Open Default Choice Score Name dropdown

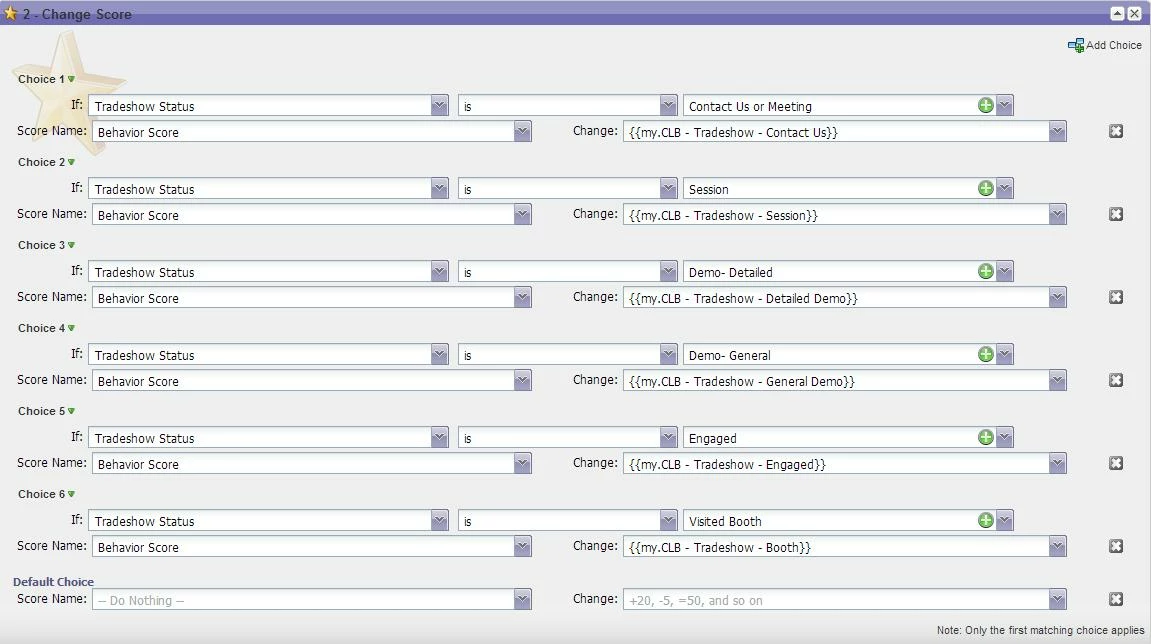[x=522, y=600]
